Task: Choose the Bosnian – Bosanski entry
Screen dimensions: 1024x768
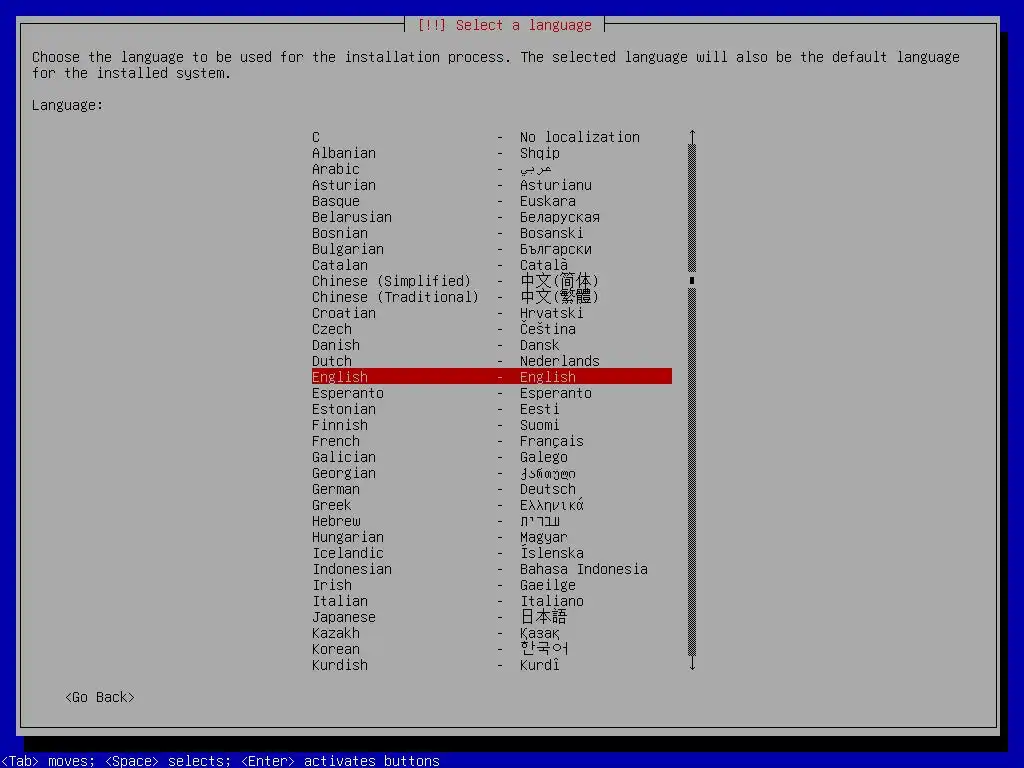Action: (x=492, y=233)
